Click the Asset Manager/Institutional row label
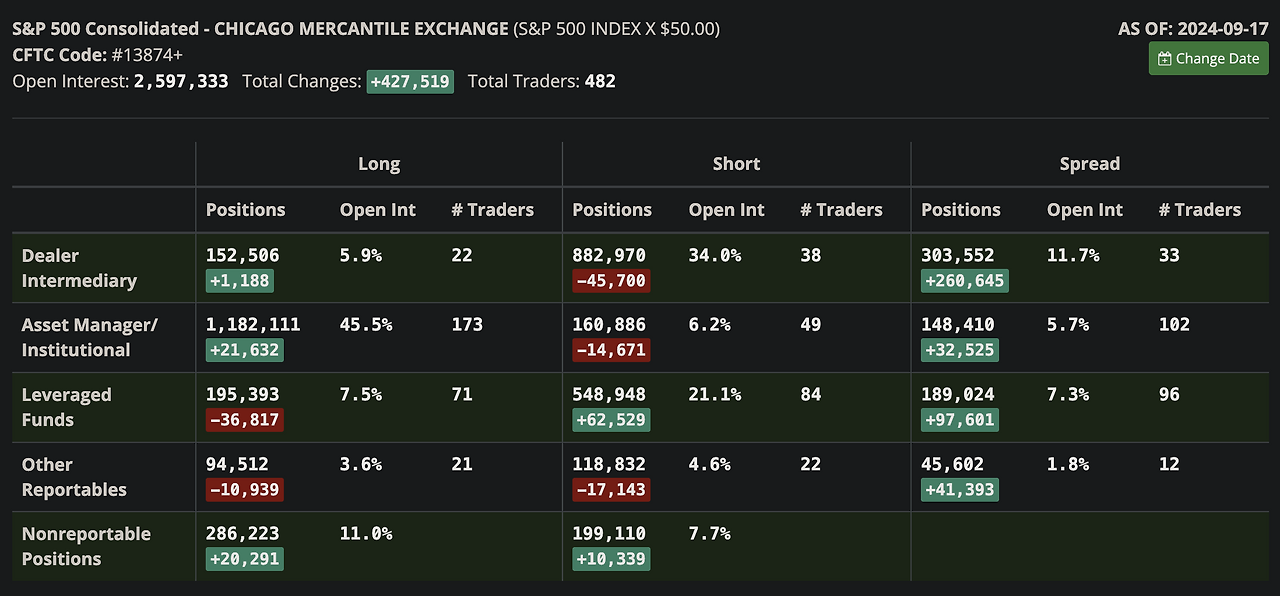 click(89, 337)
